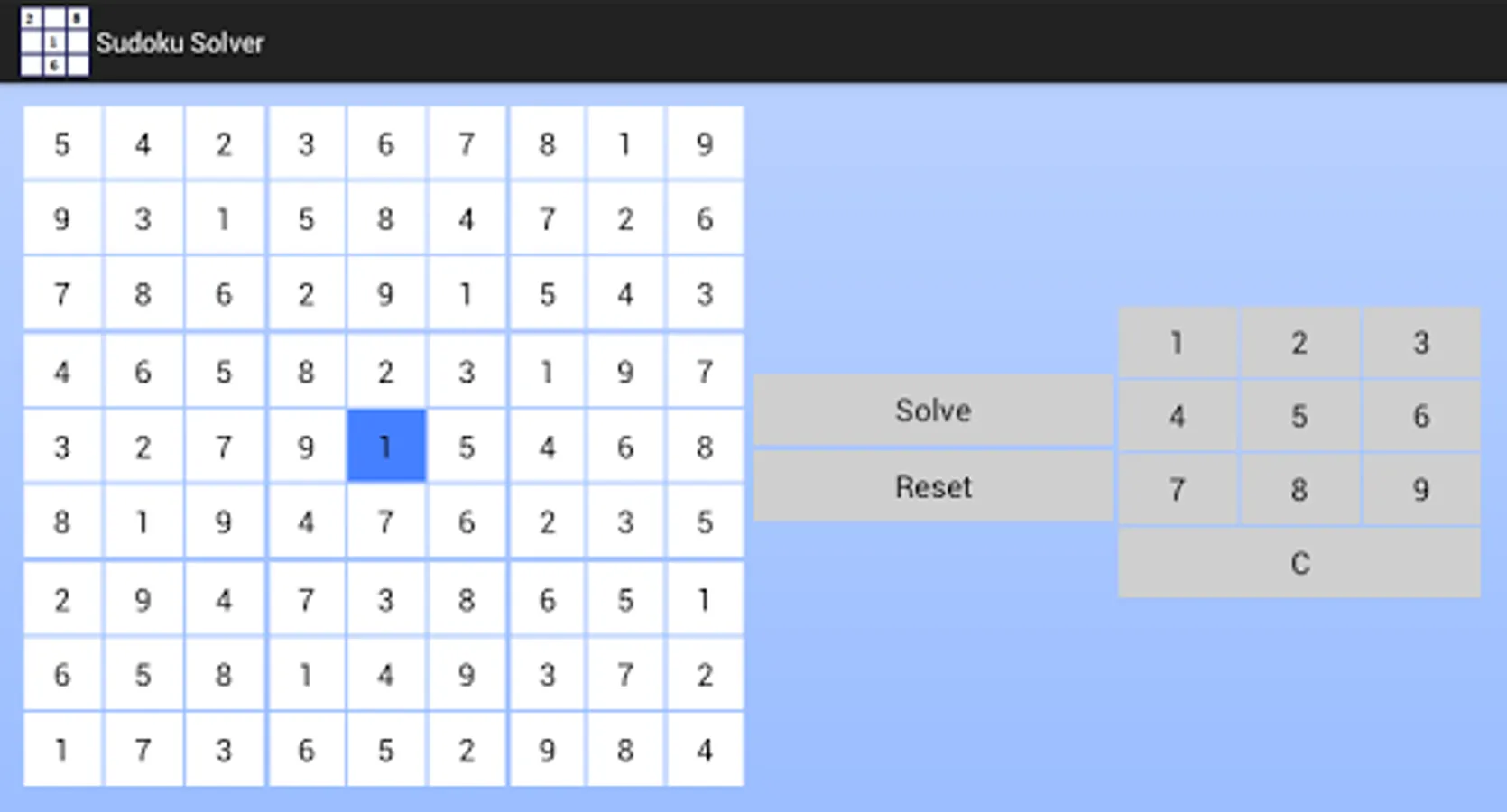
Task: Select the top-right grid cell containing 9
Action: coord(705,143)
